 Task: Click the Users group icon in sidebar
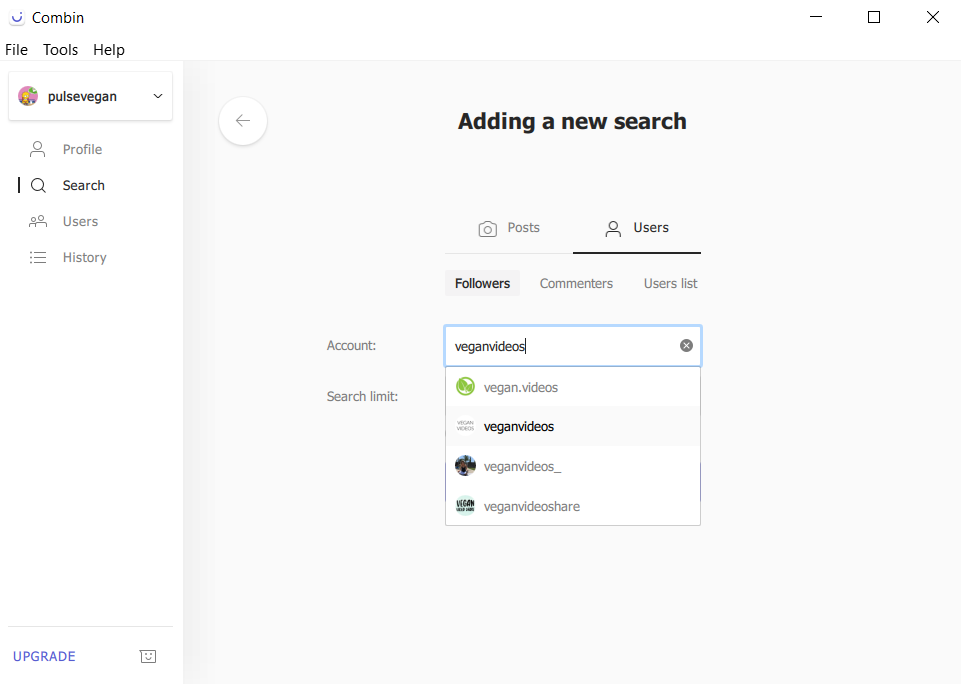click(x=38, y=221)
